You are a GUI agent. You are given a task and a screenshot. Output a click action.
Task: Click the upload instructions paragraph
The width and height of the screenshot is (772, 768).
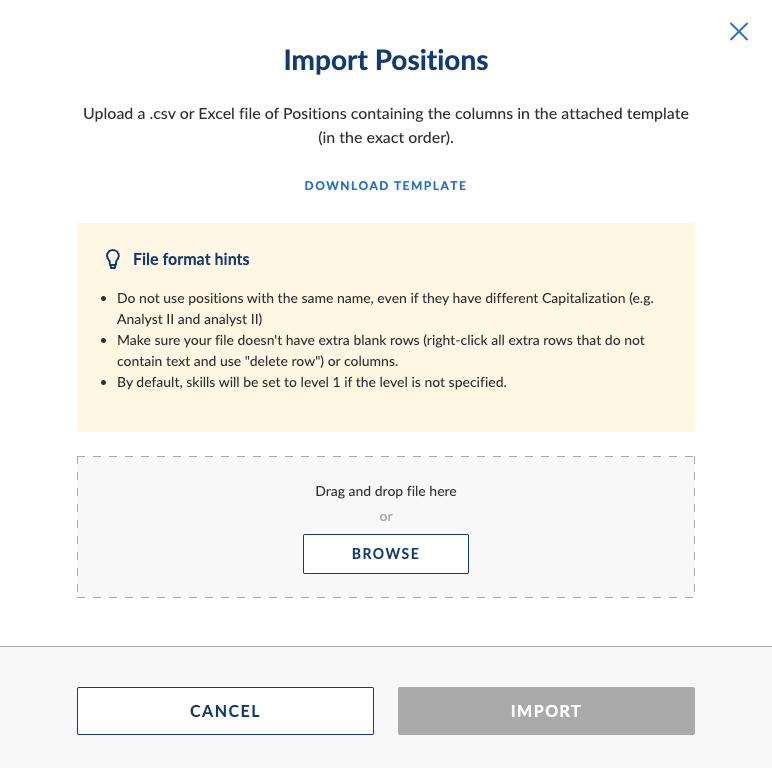(386, 126)
